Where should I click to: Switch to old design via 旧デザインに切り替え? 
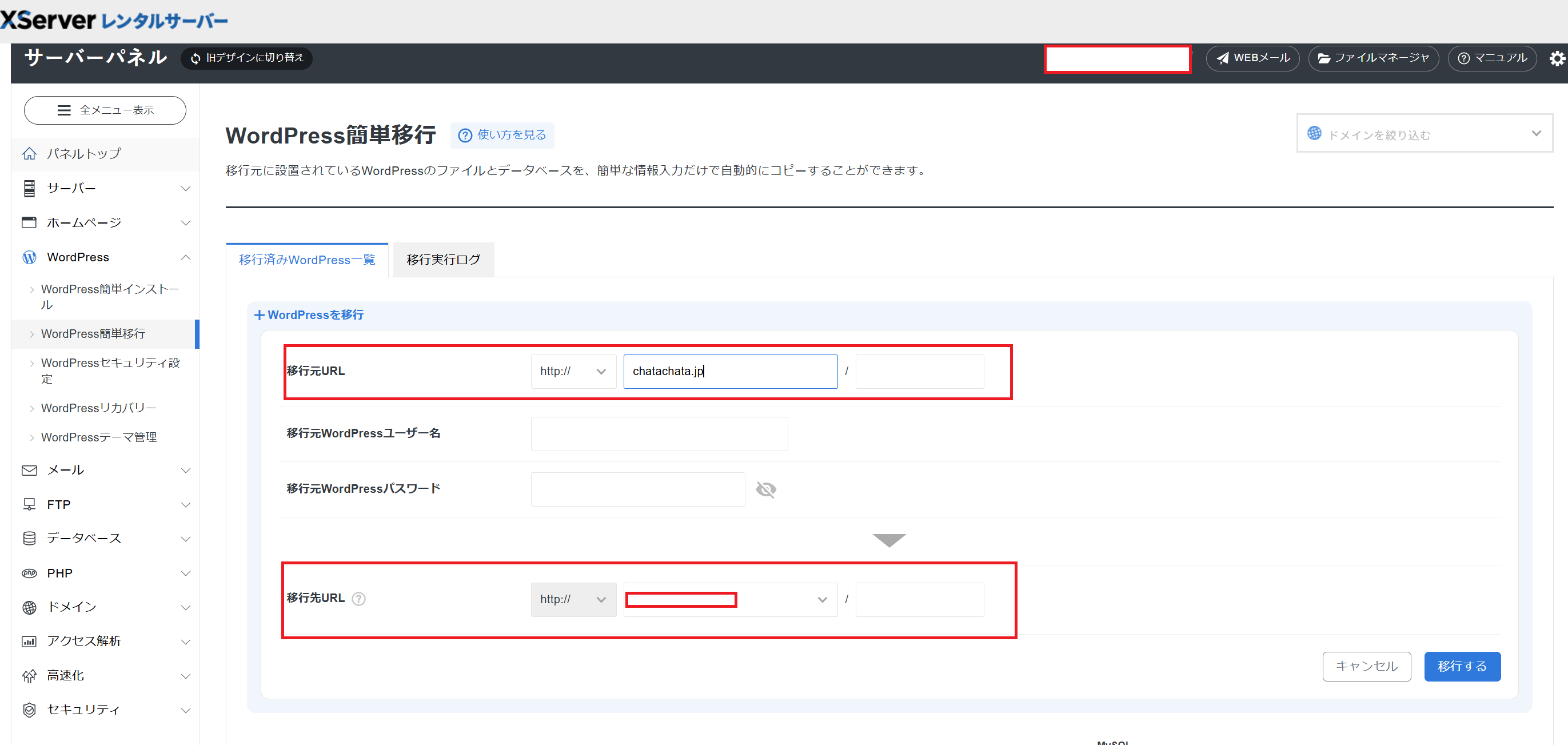click(246, 58)
